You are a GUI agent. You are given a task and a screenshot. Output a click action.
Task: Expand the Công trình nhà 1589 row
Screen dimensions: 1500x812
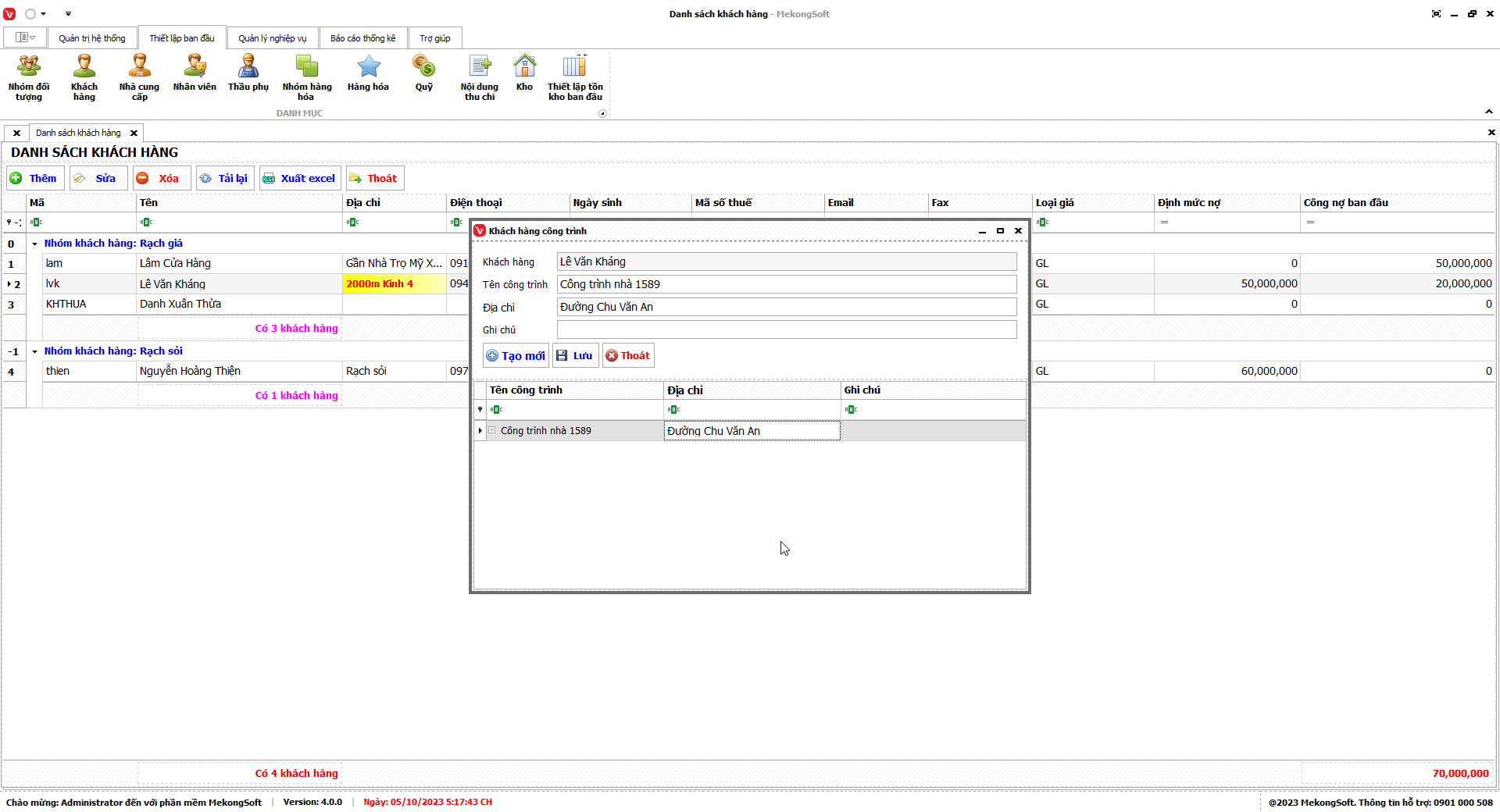pos(492,430)
